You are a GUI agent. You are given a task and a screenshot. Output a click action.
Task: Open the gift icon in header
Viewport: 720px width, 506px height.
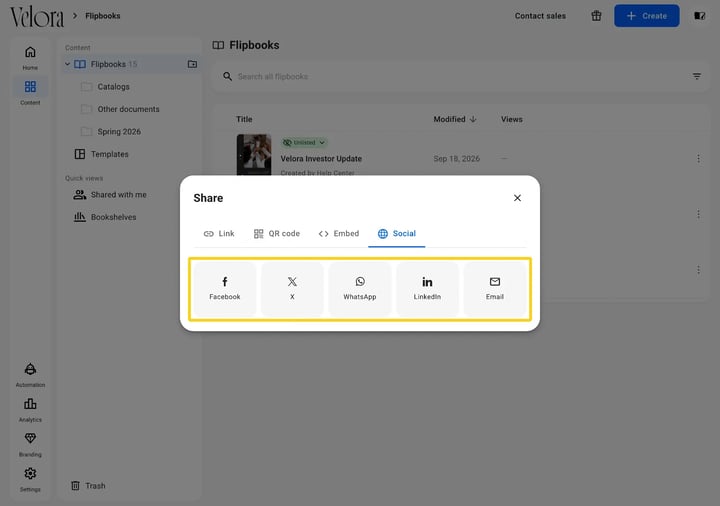pos(596,16)
